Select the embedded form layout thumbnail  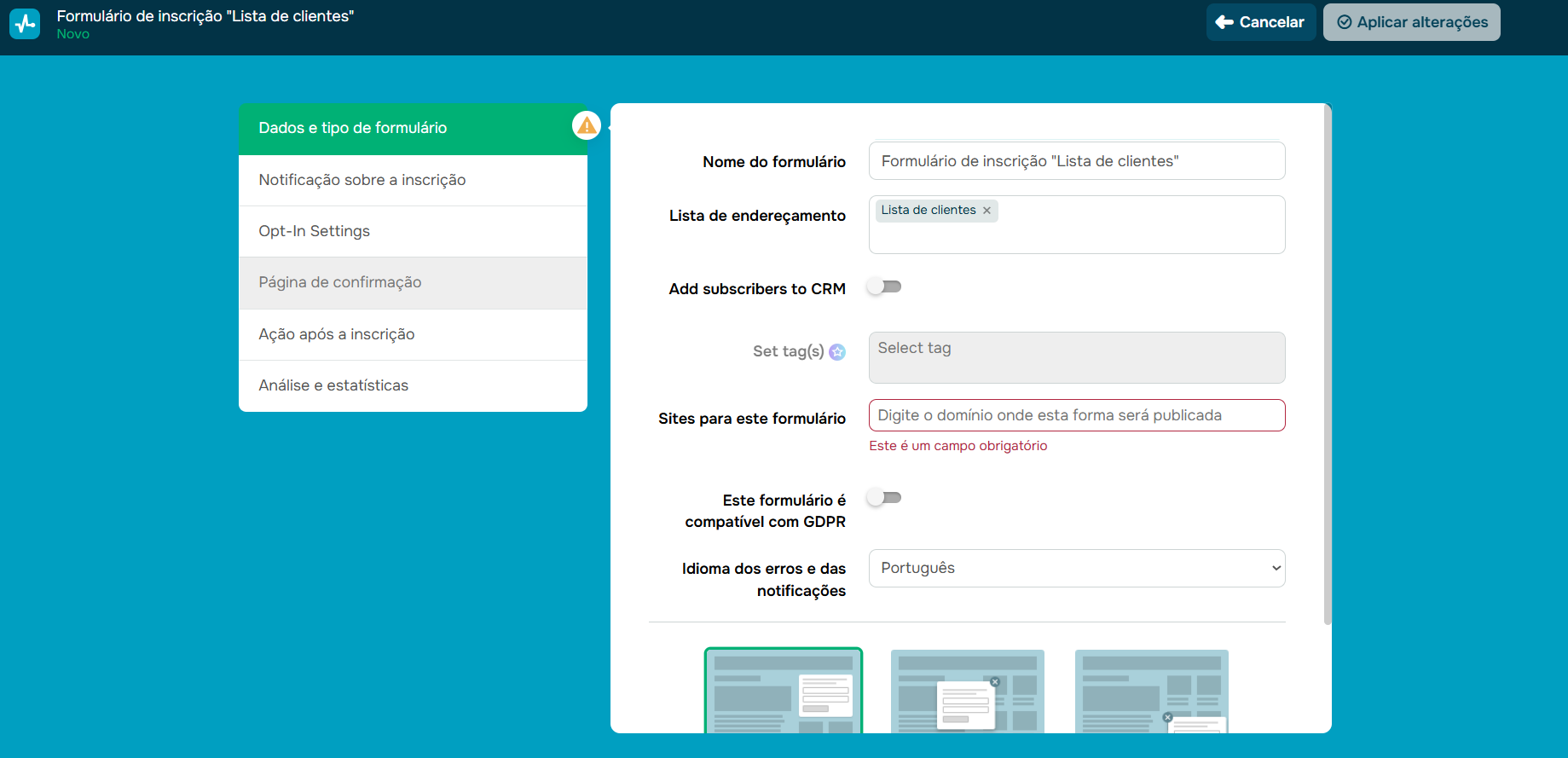(x=784, y=691)
